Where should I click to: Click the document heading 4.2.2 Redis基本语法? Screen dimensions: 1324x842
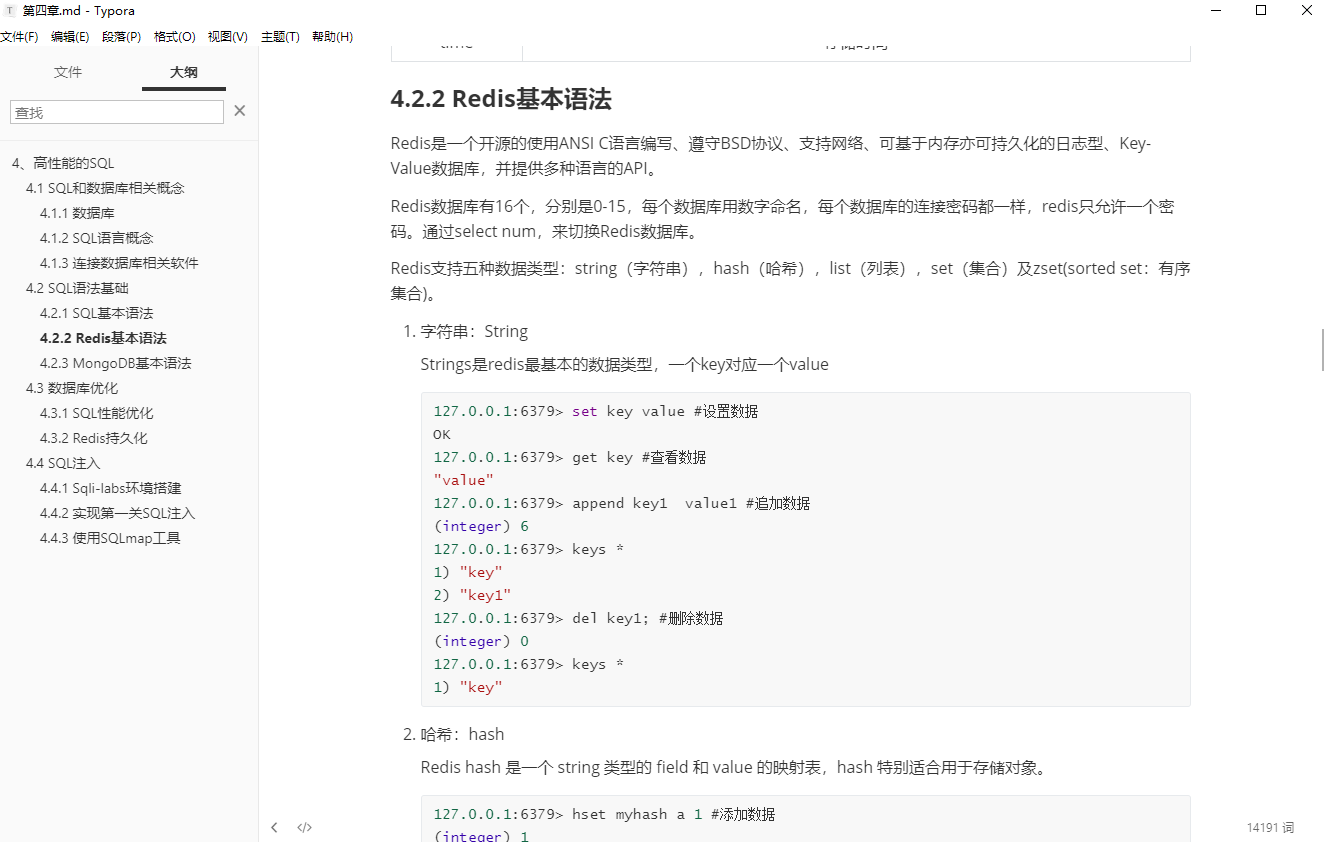pyautogui.click(x=501, y=99)
